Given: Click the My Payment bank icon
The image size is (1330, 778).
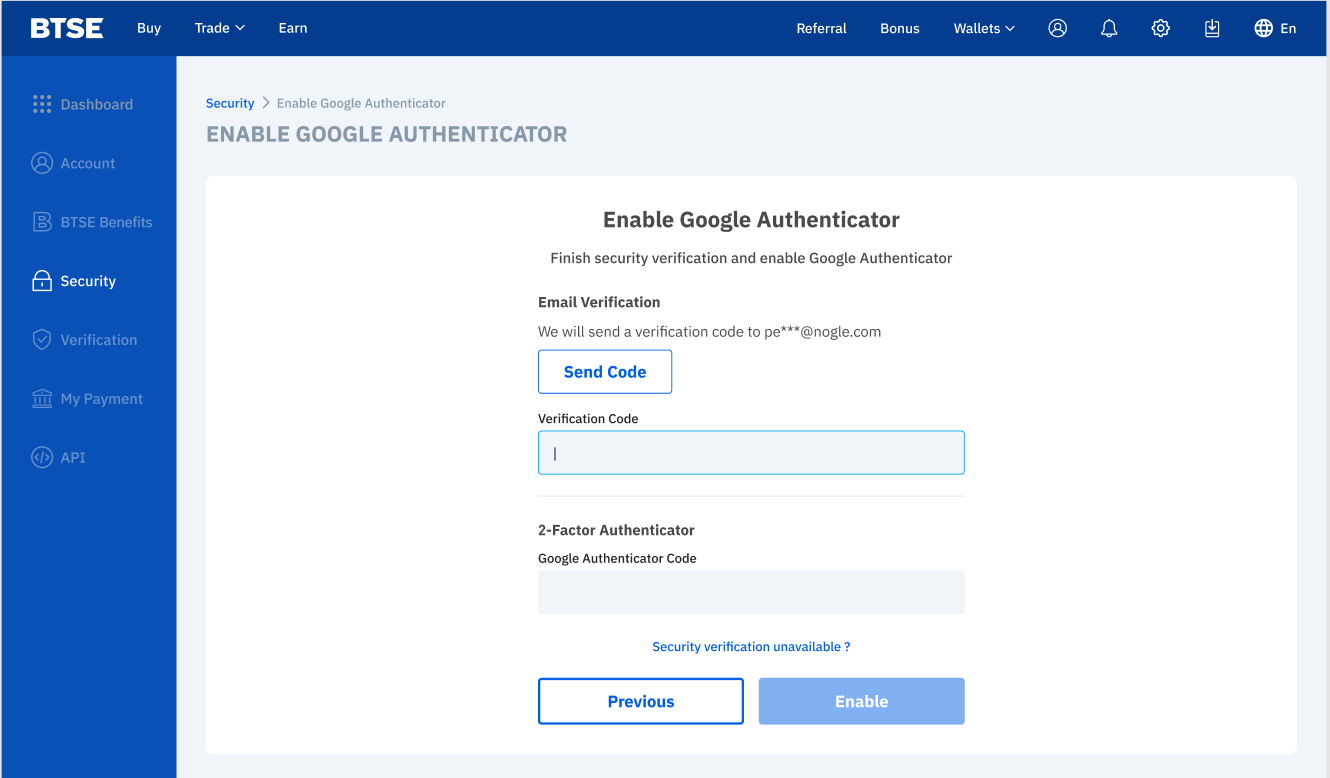Looking at the screenshot, I should click(x=41, y=399).
